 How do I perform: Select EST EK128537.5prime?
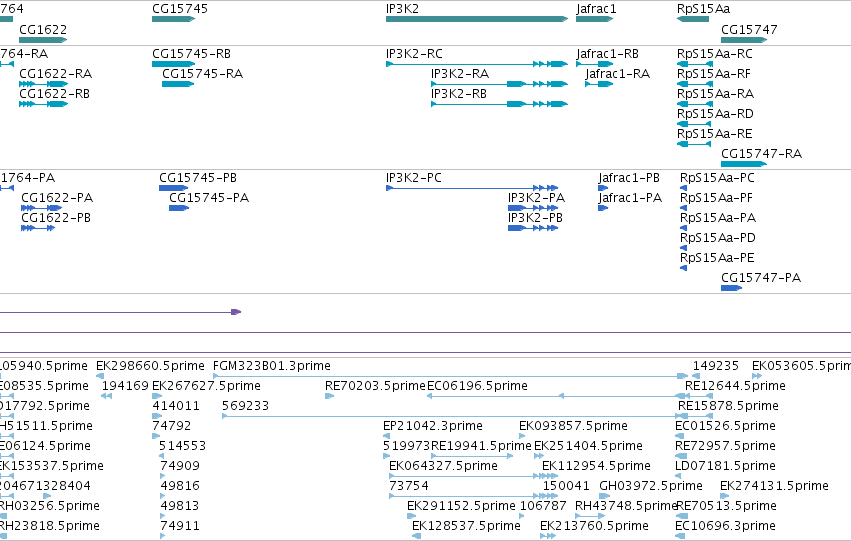pos(466,527)
